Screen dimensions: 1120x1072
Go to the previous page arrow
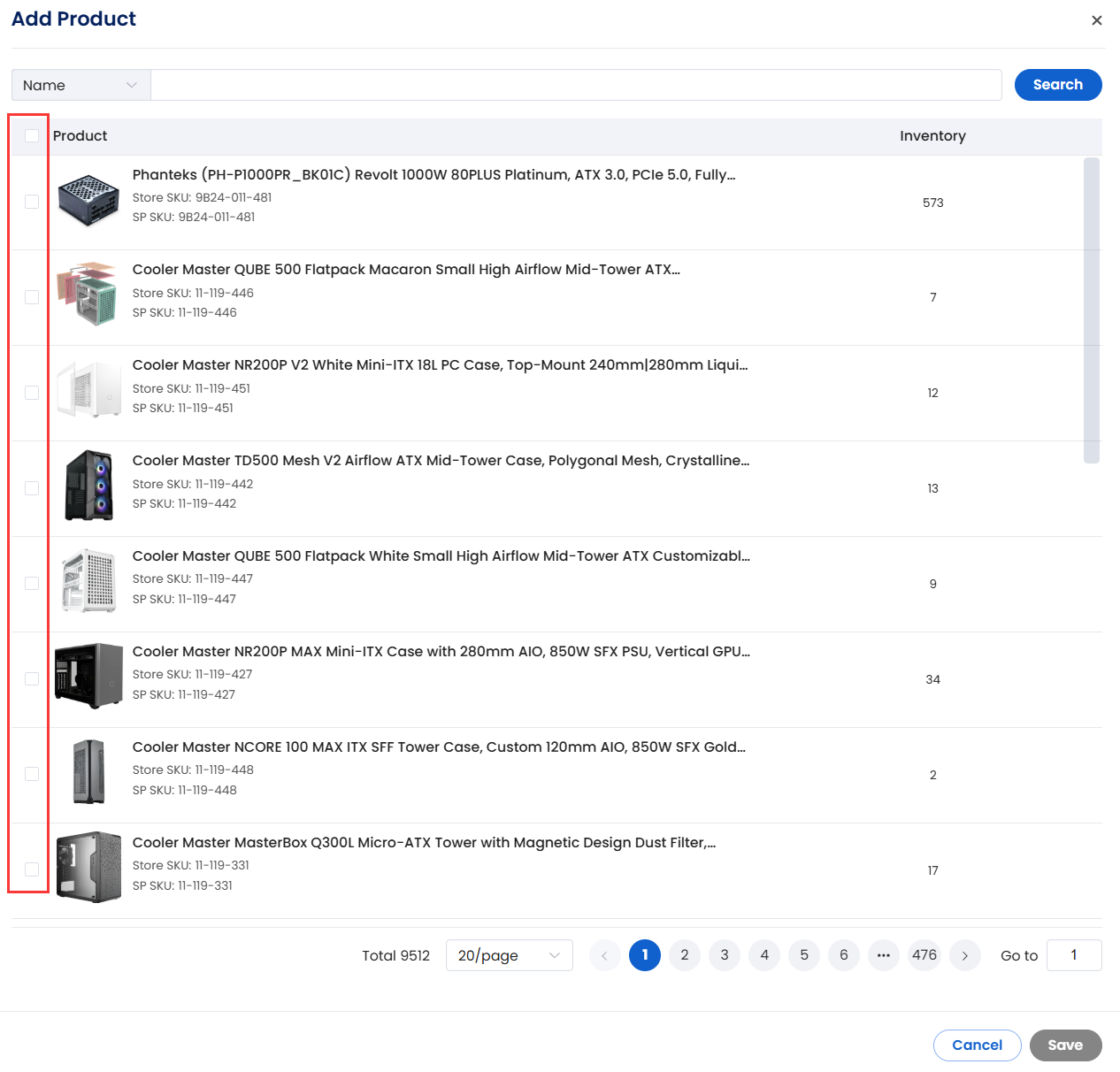coord(605,955)
